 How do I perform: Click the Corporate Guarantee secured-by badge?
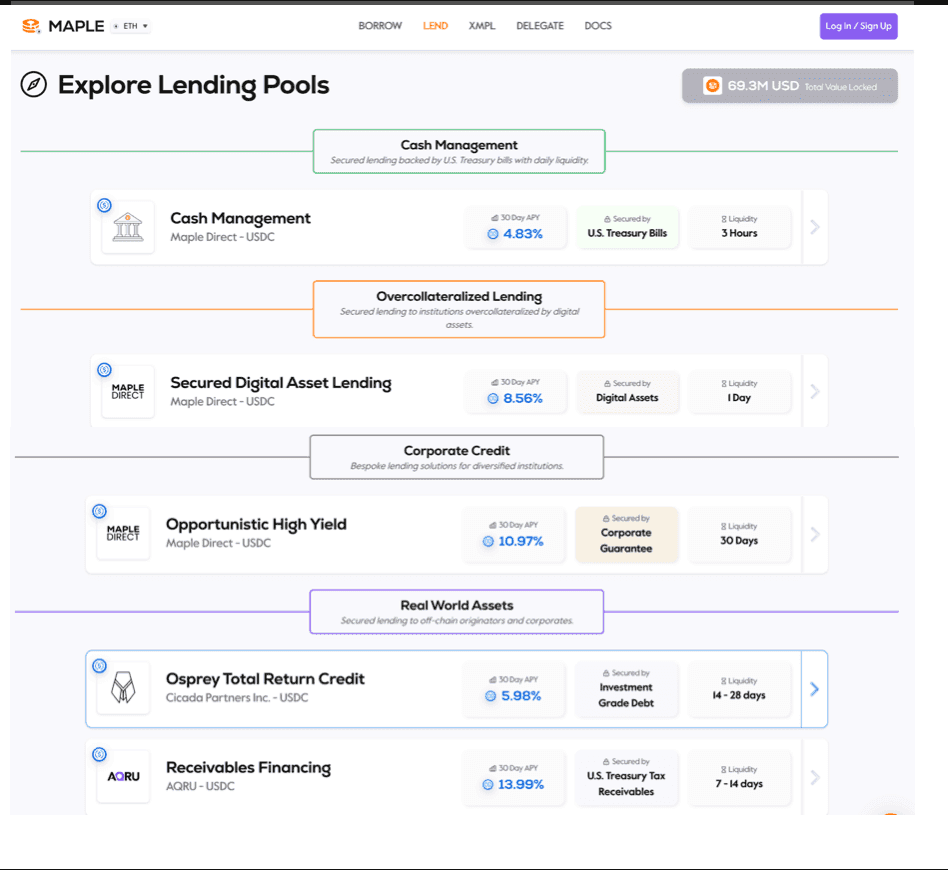click(626, 534)
